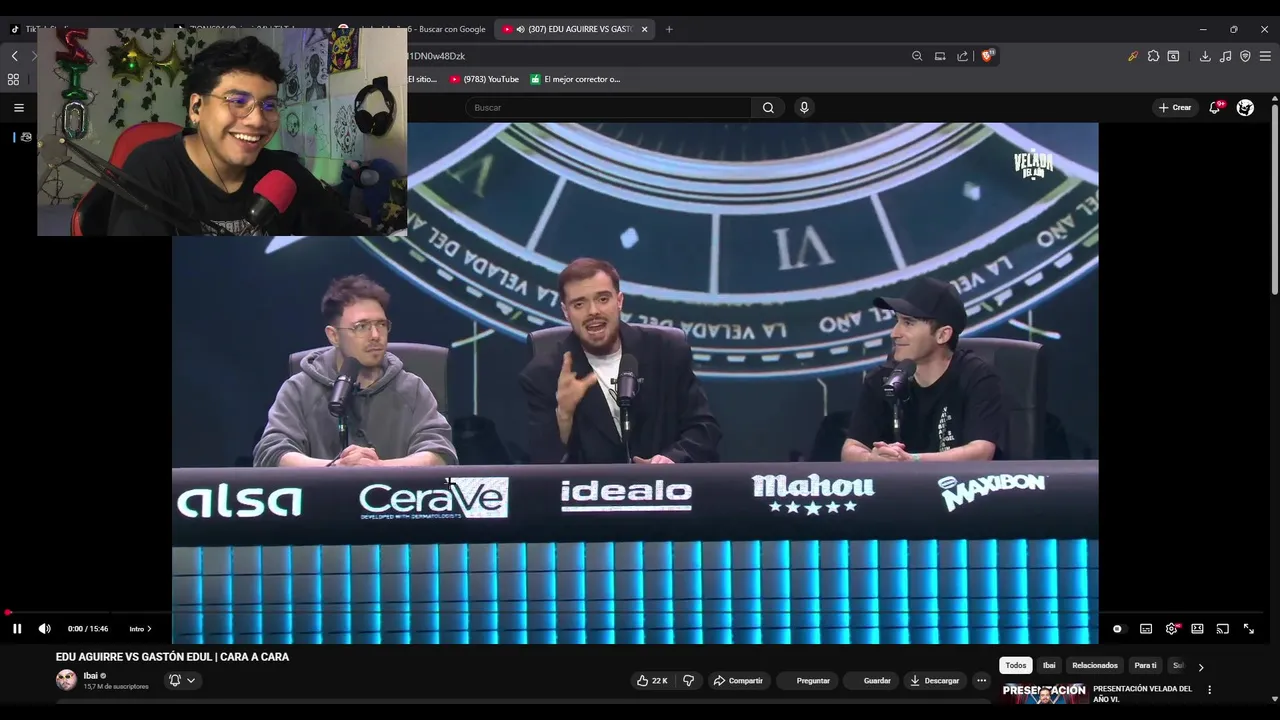
Task: Open a new tab with plus button
Action: pyautogui.click(x=669, y=29)
